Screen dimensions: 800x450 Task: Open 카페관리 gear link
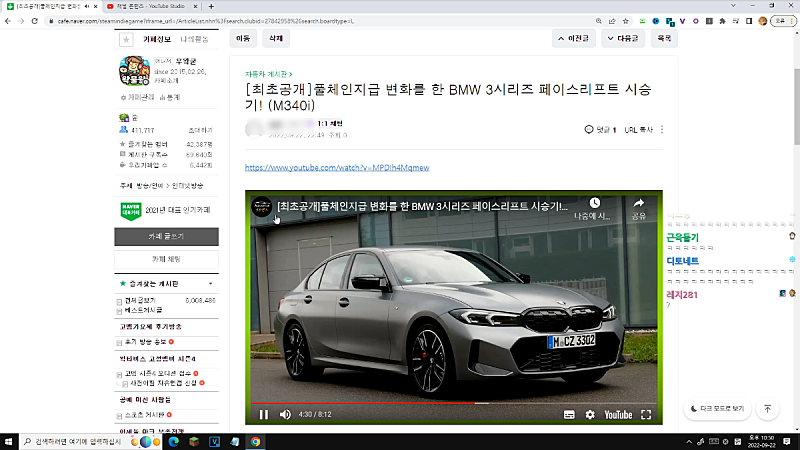[x=137, y=97]
